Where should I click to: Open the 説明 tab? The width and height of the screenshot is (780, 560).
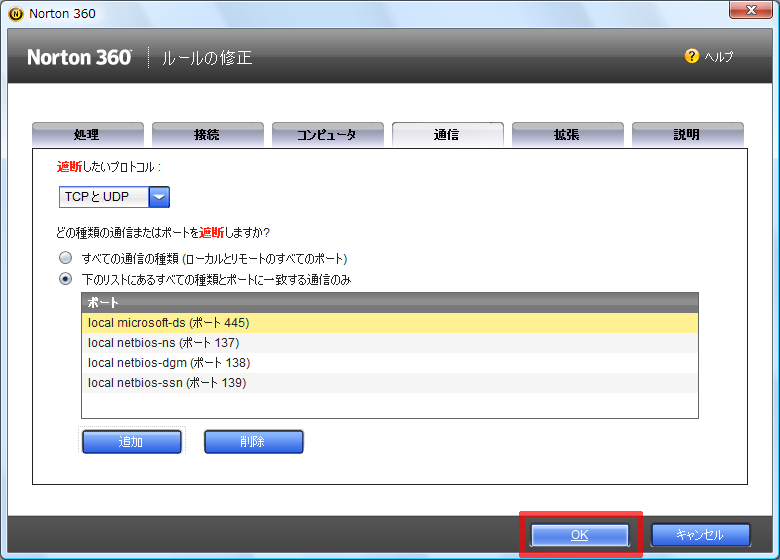687,135
